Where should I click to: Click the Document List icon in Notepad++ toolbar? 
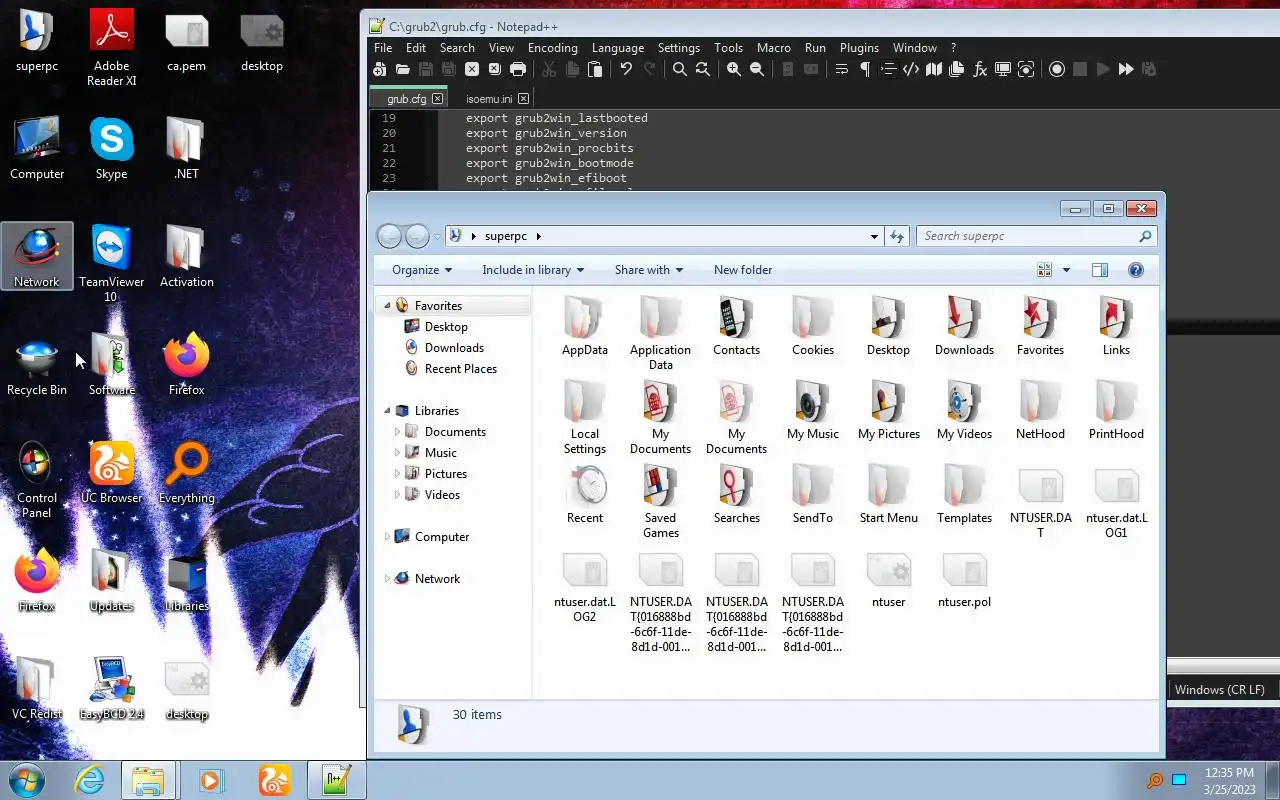[957, 69]
